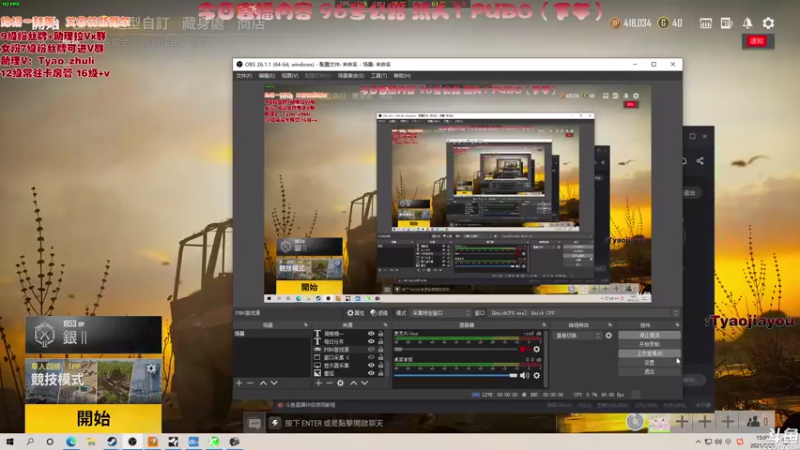800x450 pixels.
Task: Toggle the lock on the first text source
Action: click(381, 334)
